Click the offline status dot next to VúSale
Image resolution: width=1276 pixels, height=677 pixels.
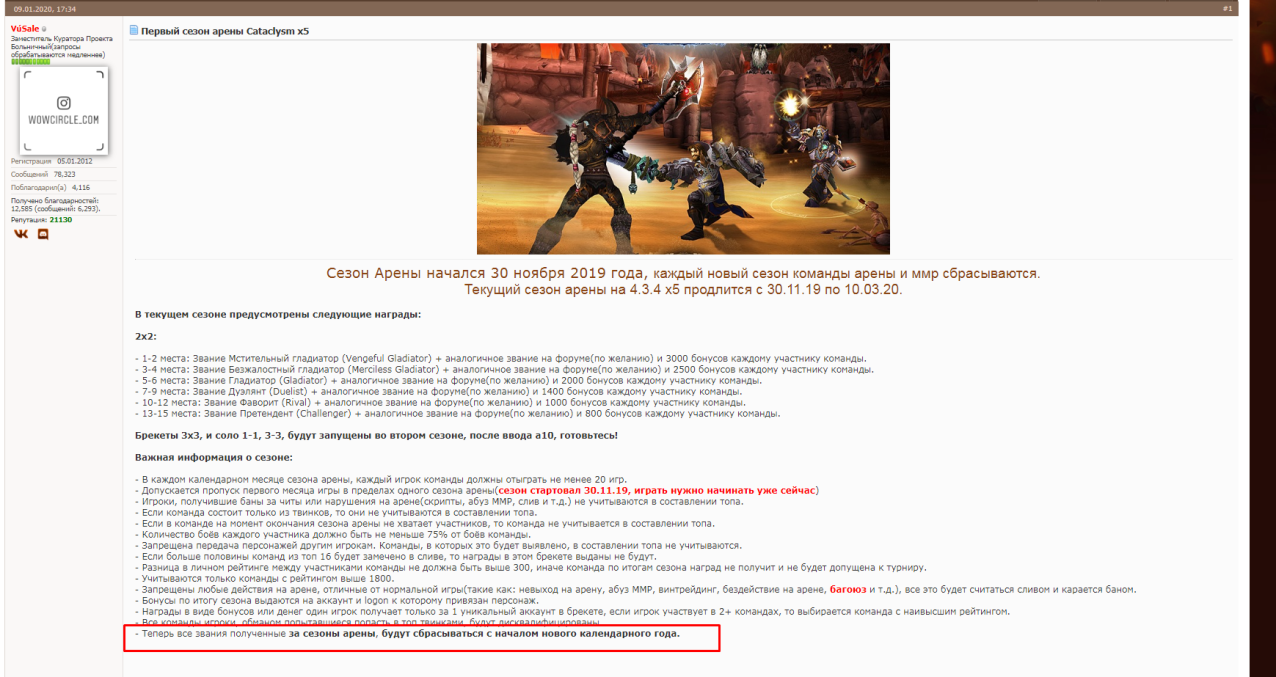click(x=44, y=30)
